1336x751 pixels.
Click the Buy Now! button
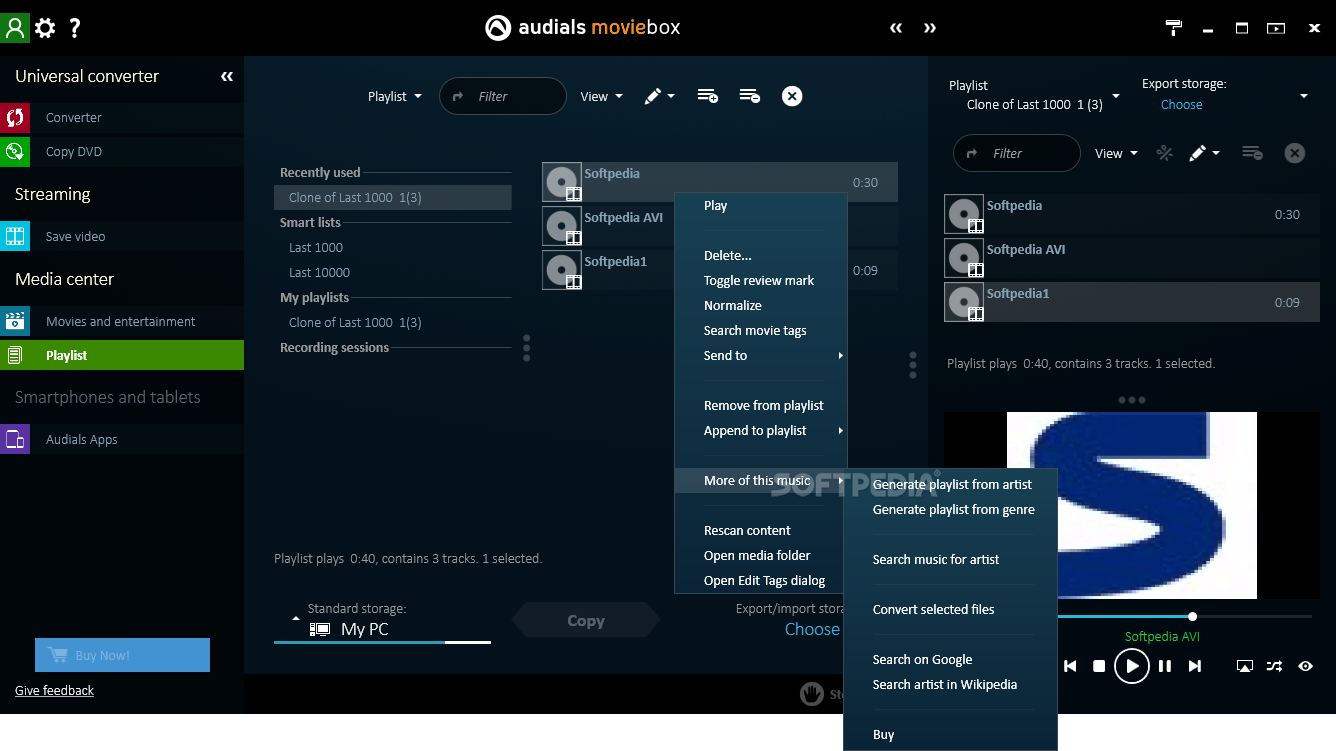(122, 655)
